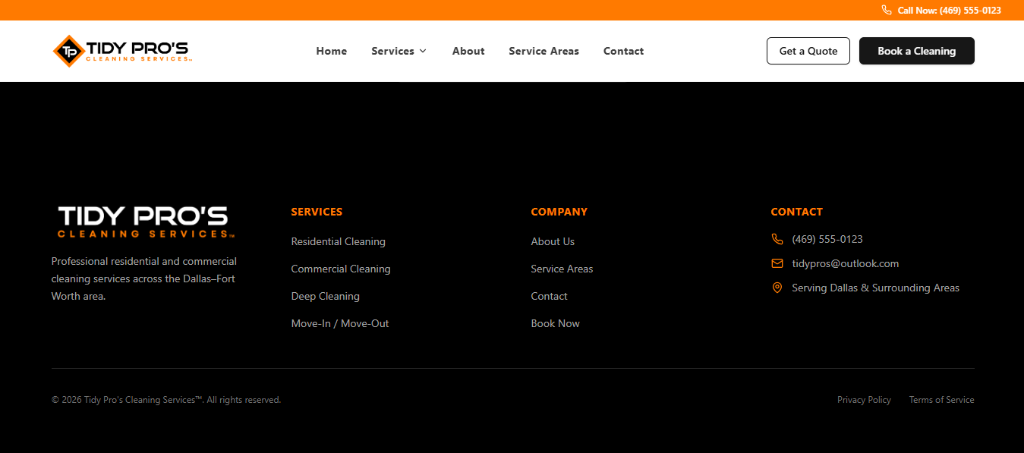The image size is (1024, 453).
Task: Click the Book Now footer link
Action: [x=555, y=324]
